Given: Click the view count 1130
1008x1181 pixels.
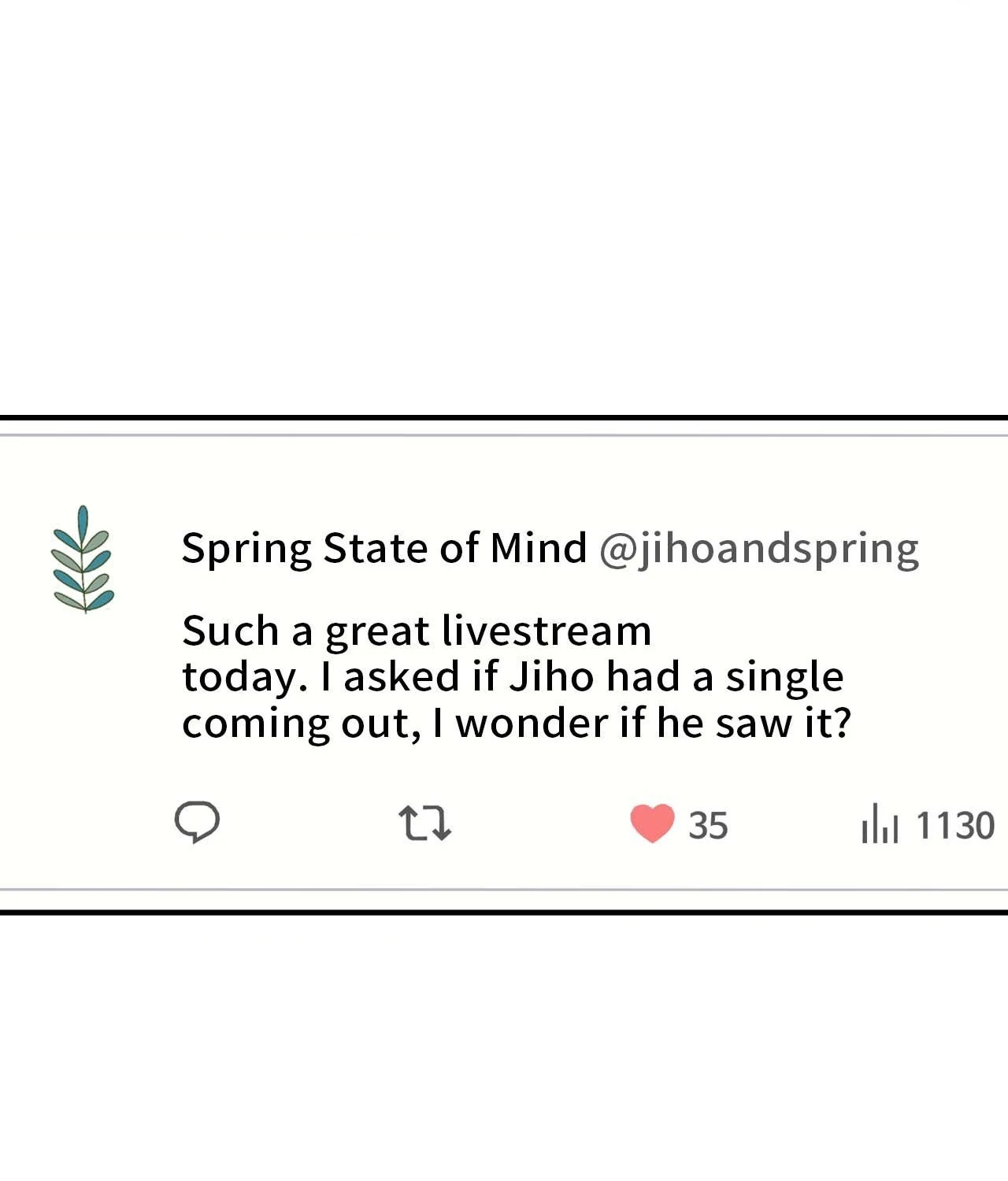Looking at the screenshot, I should click(x=955, y=826).
